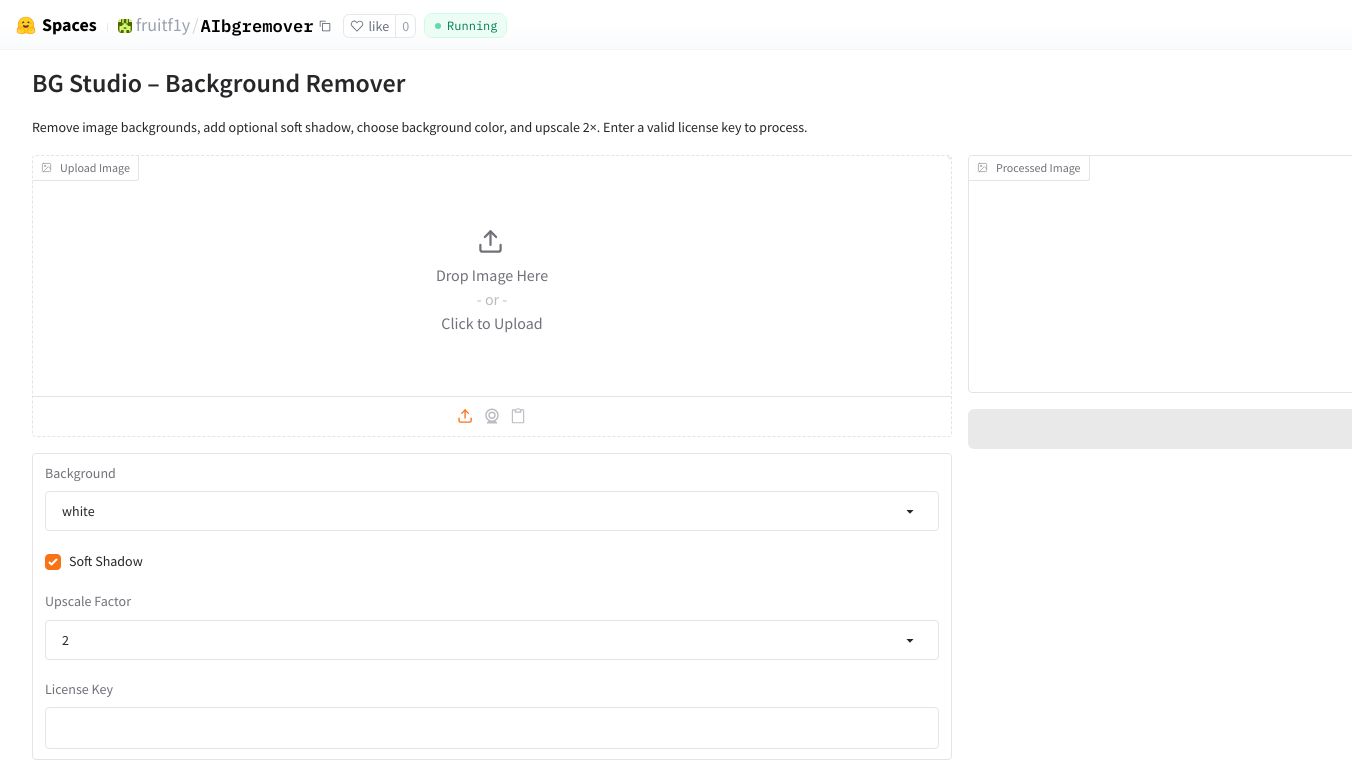
Task: Open the fruitf1y profile link
Action: [162, 26]
